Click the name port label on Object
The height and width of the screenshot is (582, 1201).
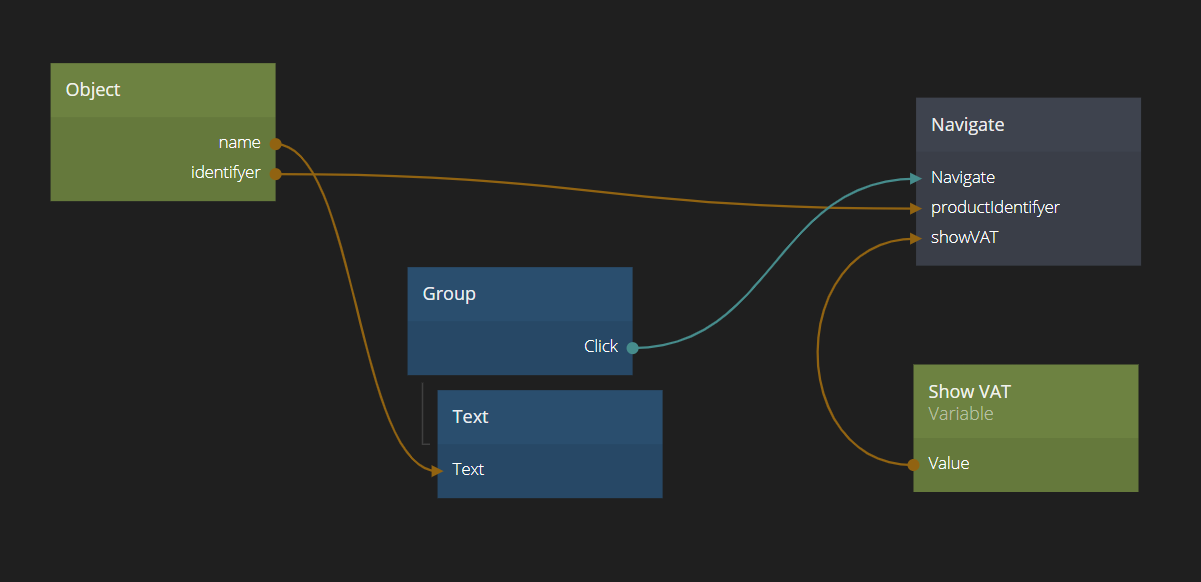tap(239, 143)
